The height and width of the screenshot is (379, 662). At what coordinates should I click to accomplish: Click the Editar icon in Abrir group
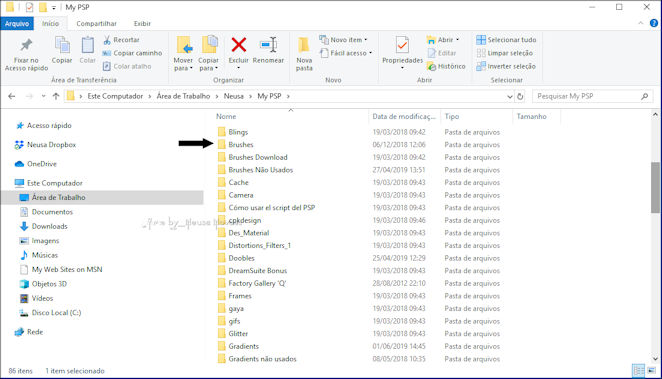pyautogui.click(x=431, y=53)
